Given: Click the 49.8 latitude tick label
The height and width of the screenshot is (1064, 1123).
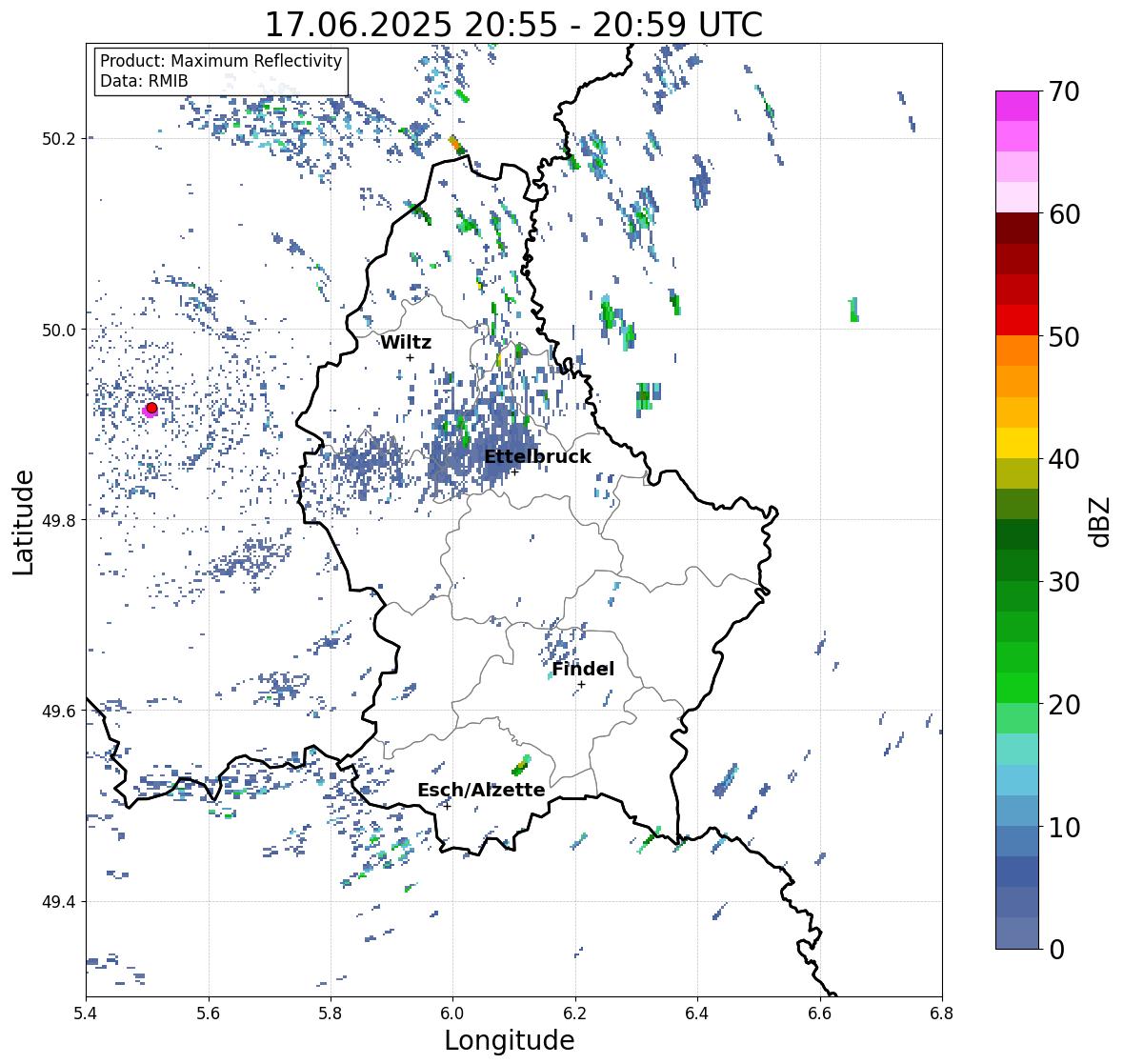Looking at the screenshot, I should (59, 520).
